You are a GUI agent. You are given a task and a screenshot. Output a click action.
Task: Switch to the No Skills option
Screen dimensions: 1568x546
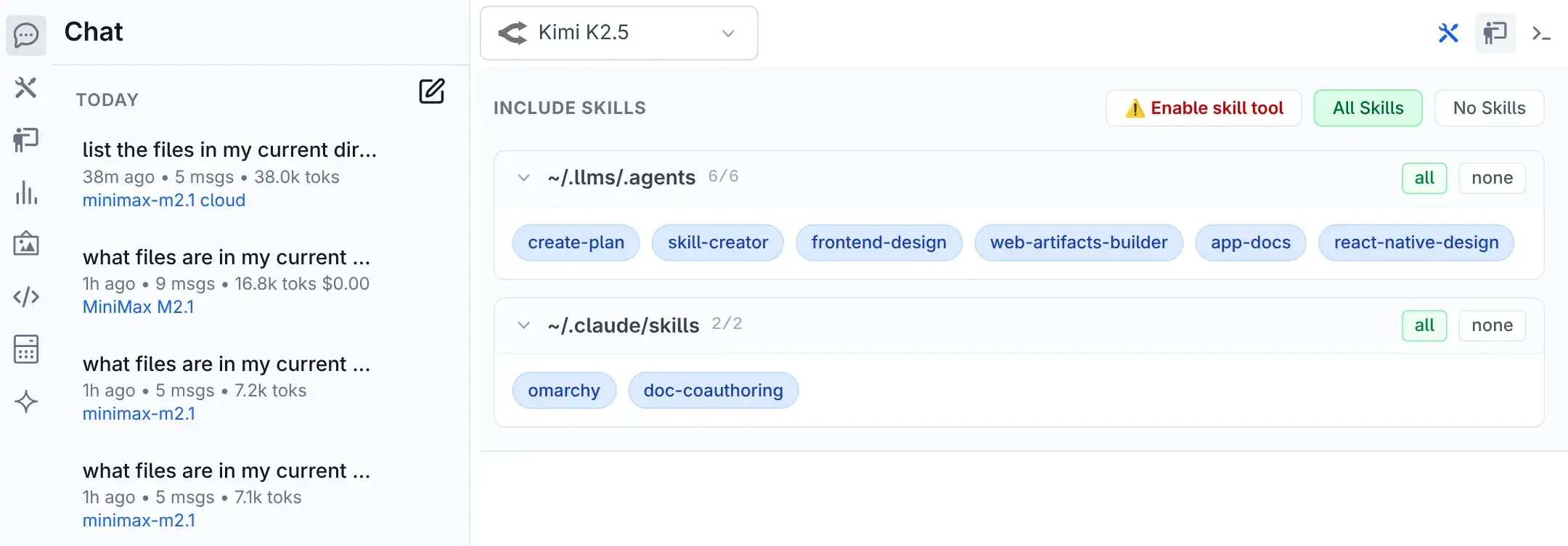(x=1489, y=108)
